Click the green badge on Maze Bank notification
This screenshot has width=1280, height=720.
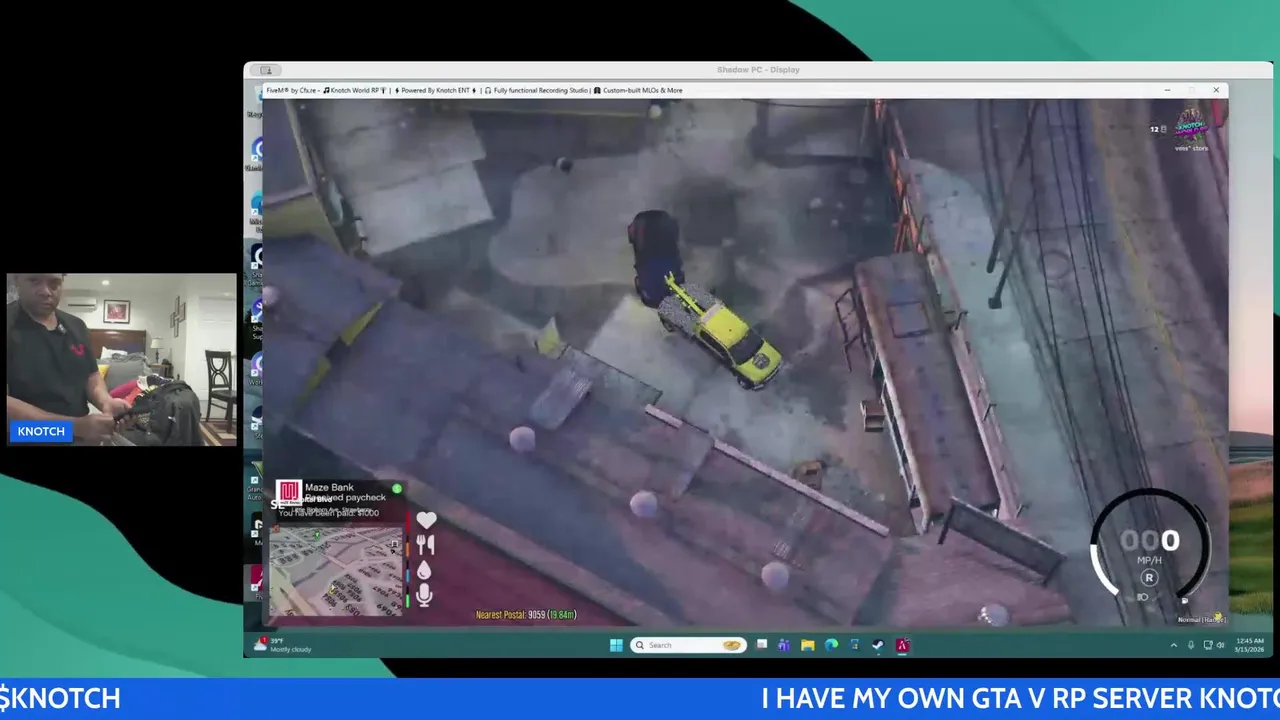(397, 488)
